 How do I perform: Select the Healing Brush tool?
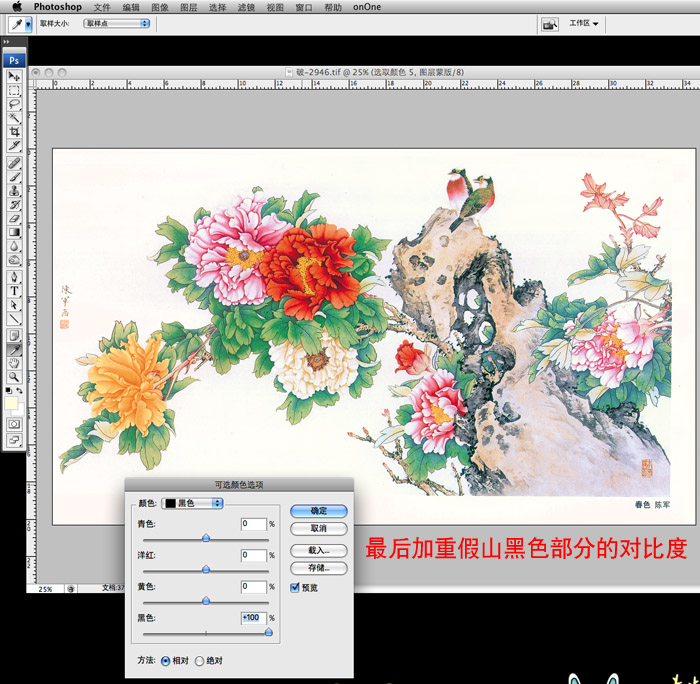click(x=14, y=163)
